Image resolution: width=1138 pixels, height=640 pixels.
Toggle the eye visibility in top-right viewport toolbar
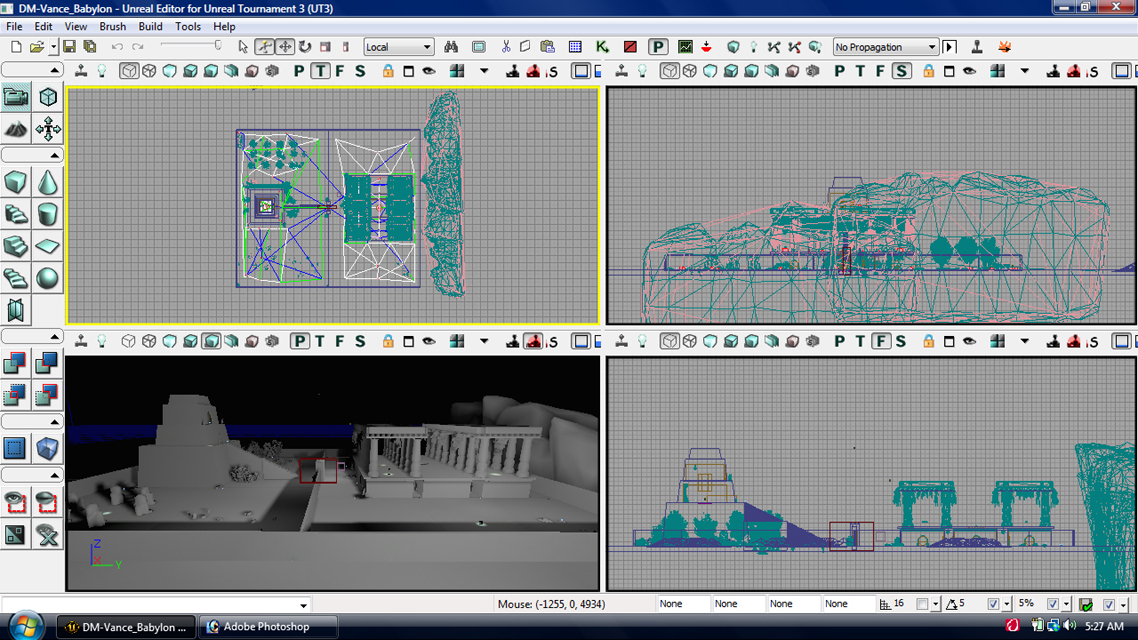point(969,71)
